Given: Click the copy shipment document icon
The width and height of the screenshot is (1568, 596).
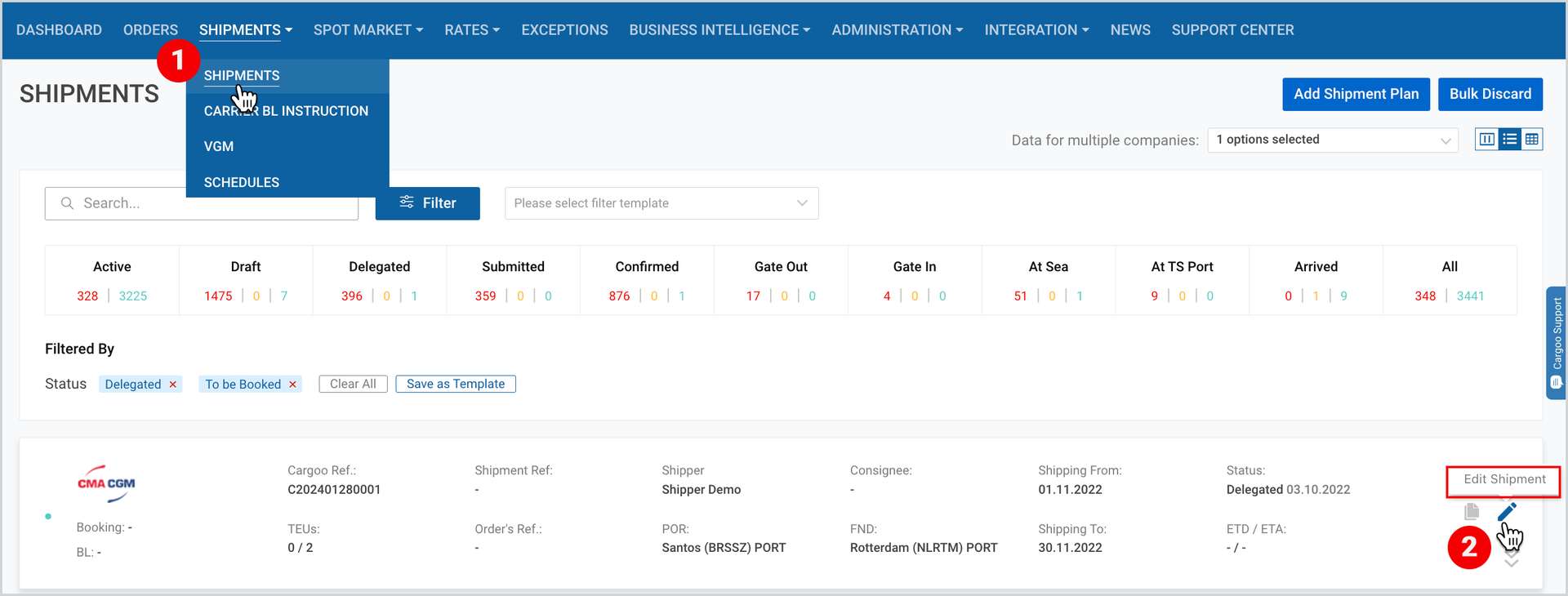Looking at the screenshot, I should (1472, 512).
